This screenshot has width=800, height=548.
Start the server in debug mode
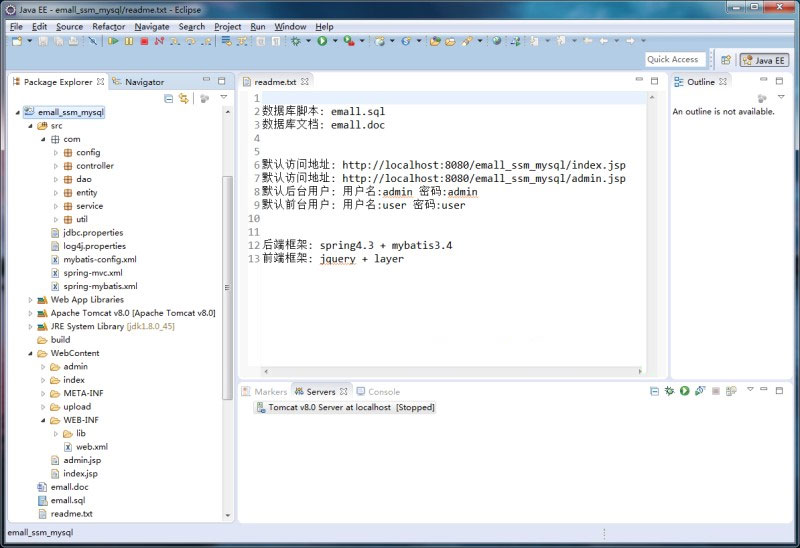click(670, 392)
